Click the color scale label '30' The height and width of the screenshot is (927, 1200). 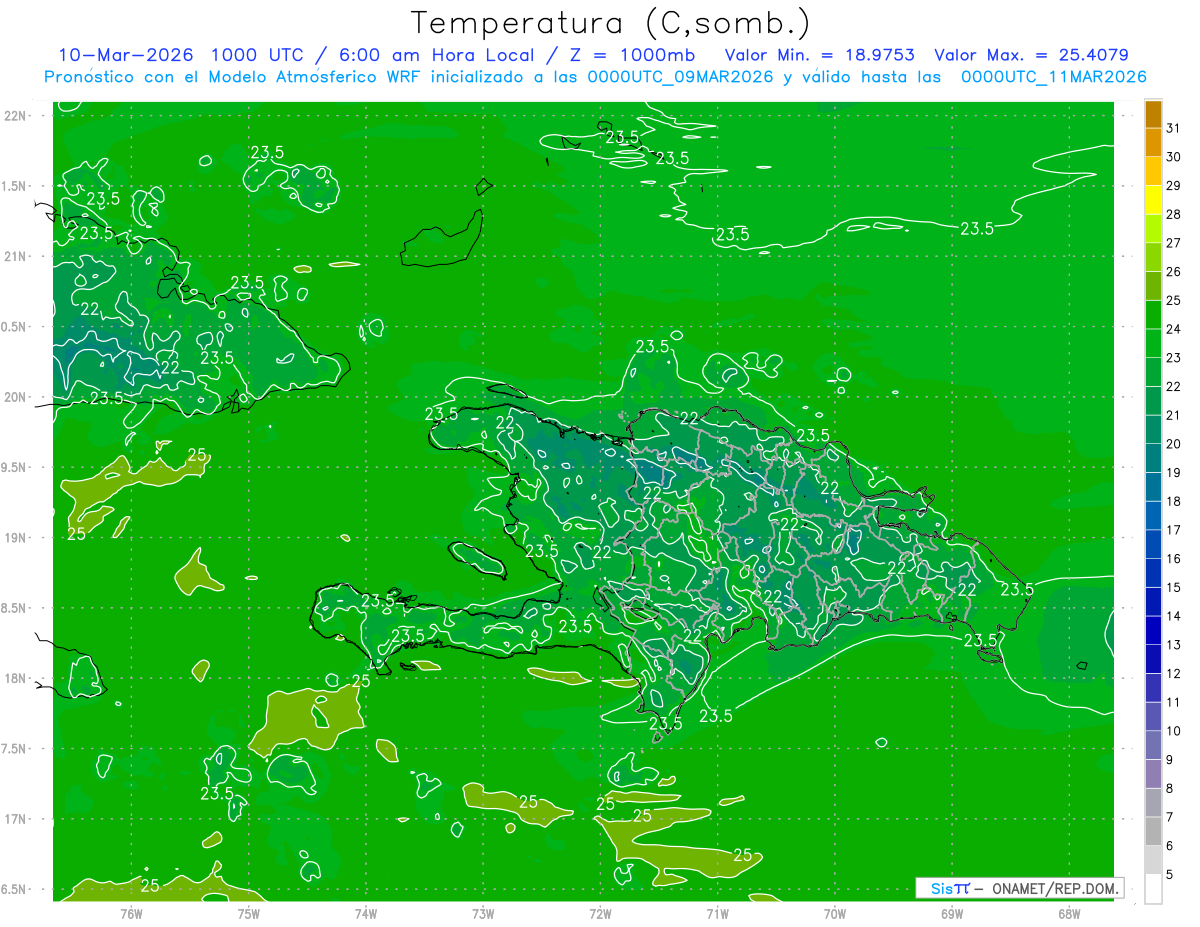[1173, 157]
